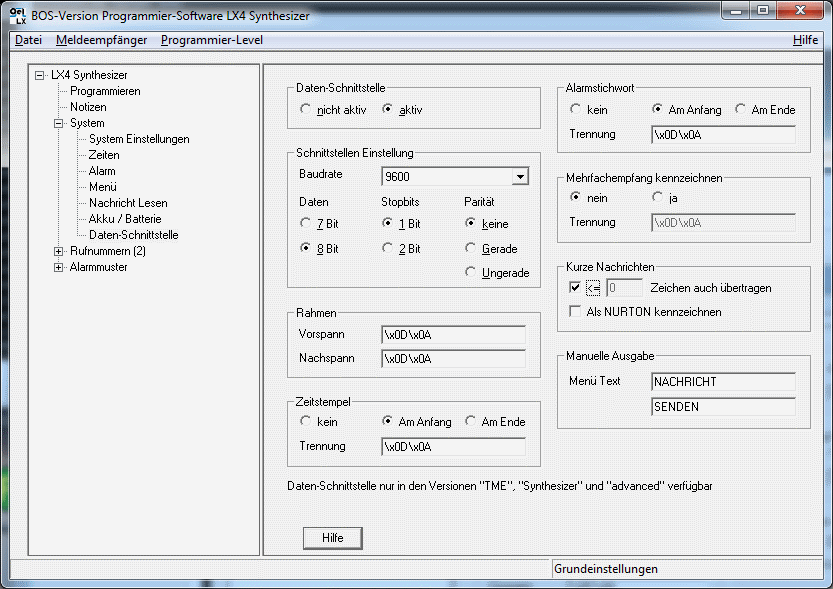The width and height of the screenshot is (833, 589).
Task: Click the LX app icon in title bar
Action: [x=18, y=15]
